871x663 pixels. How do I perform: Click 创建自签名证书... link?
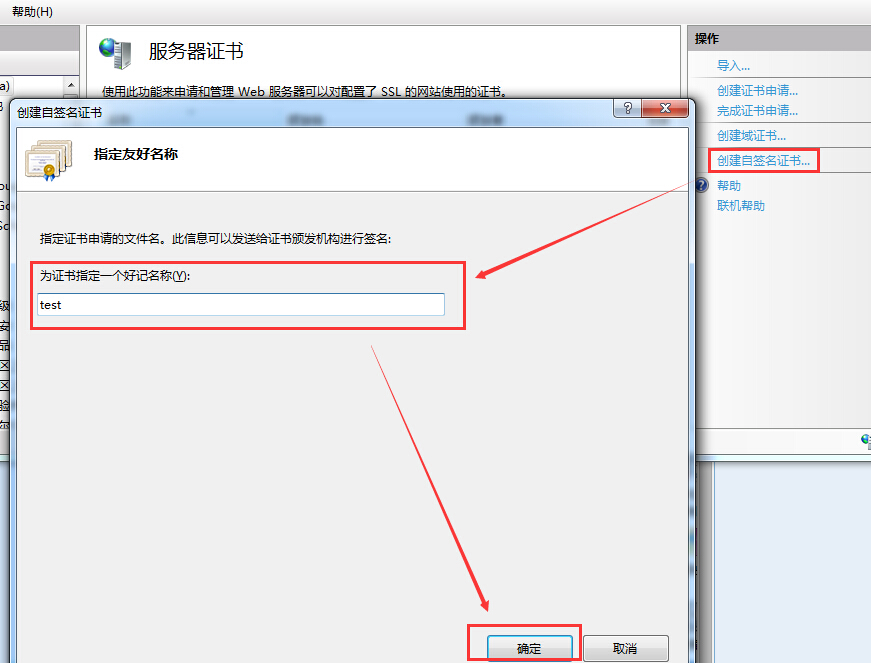(x=763, y=160)
